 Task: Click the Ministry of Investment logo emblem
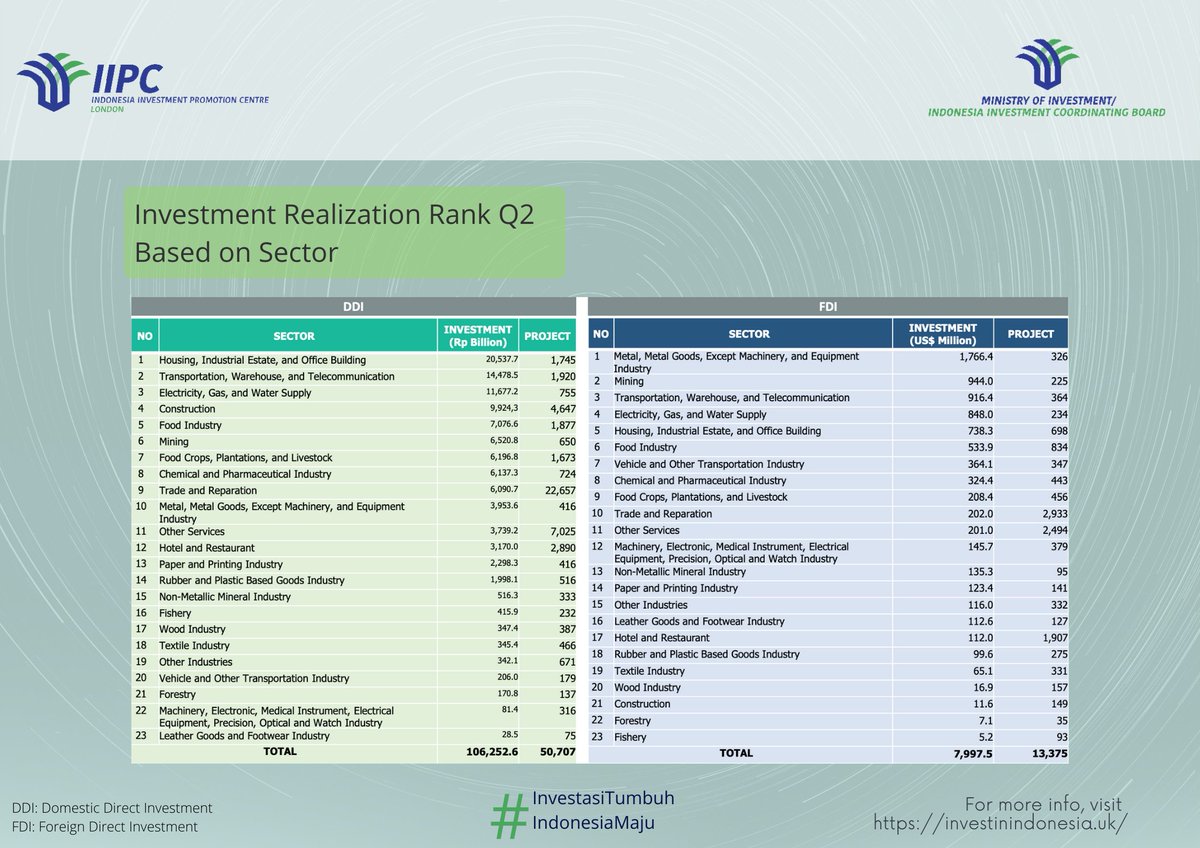point(1047,64)
